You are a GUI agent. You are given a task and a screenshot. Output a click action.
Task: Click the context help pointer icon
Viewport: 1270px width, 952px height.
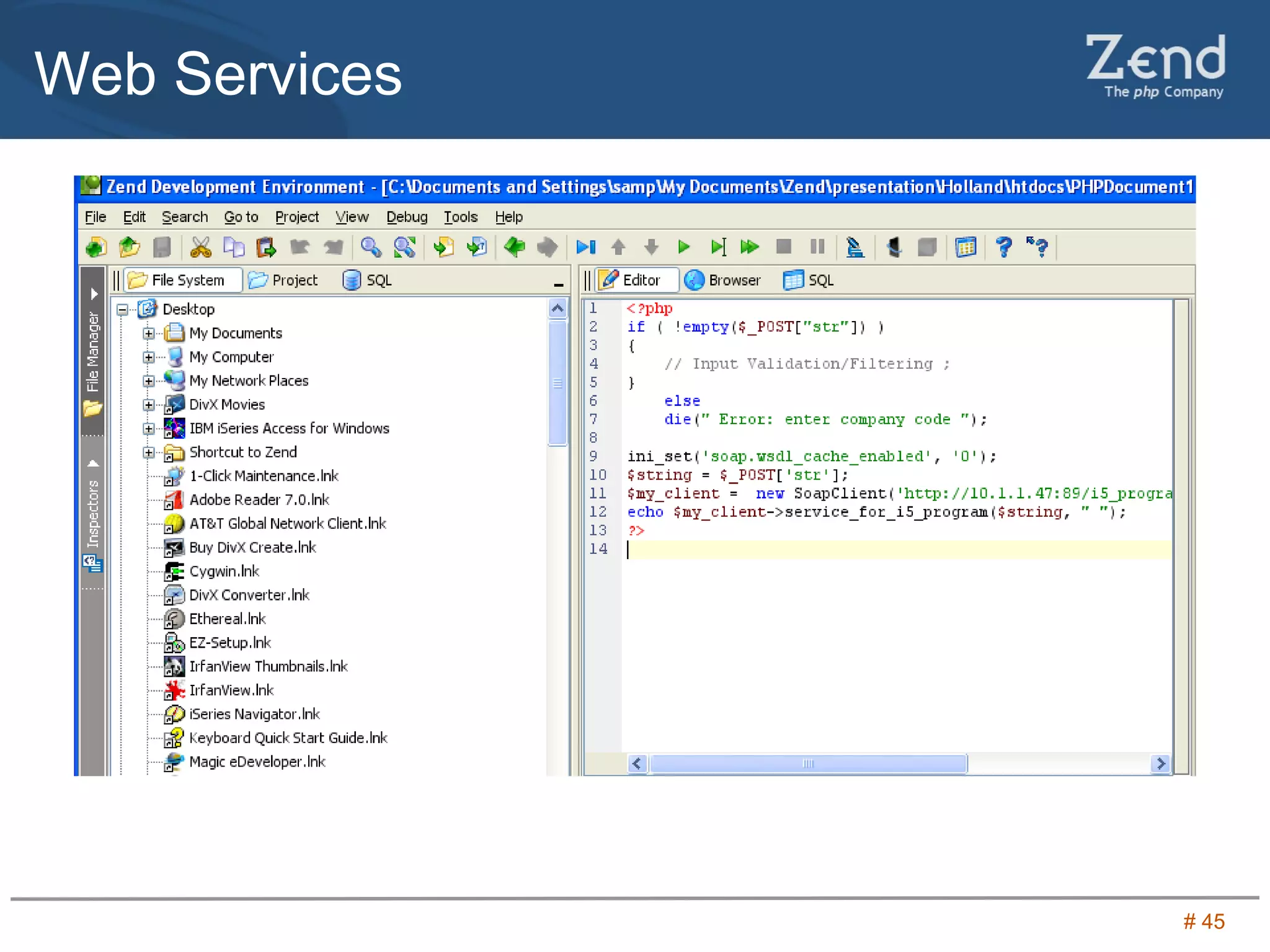tap(1037, 248)
